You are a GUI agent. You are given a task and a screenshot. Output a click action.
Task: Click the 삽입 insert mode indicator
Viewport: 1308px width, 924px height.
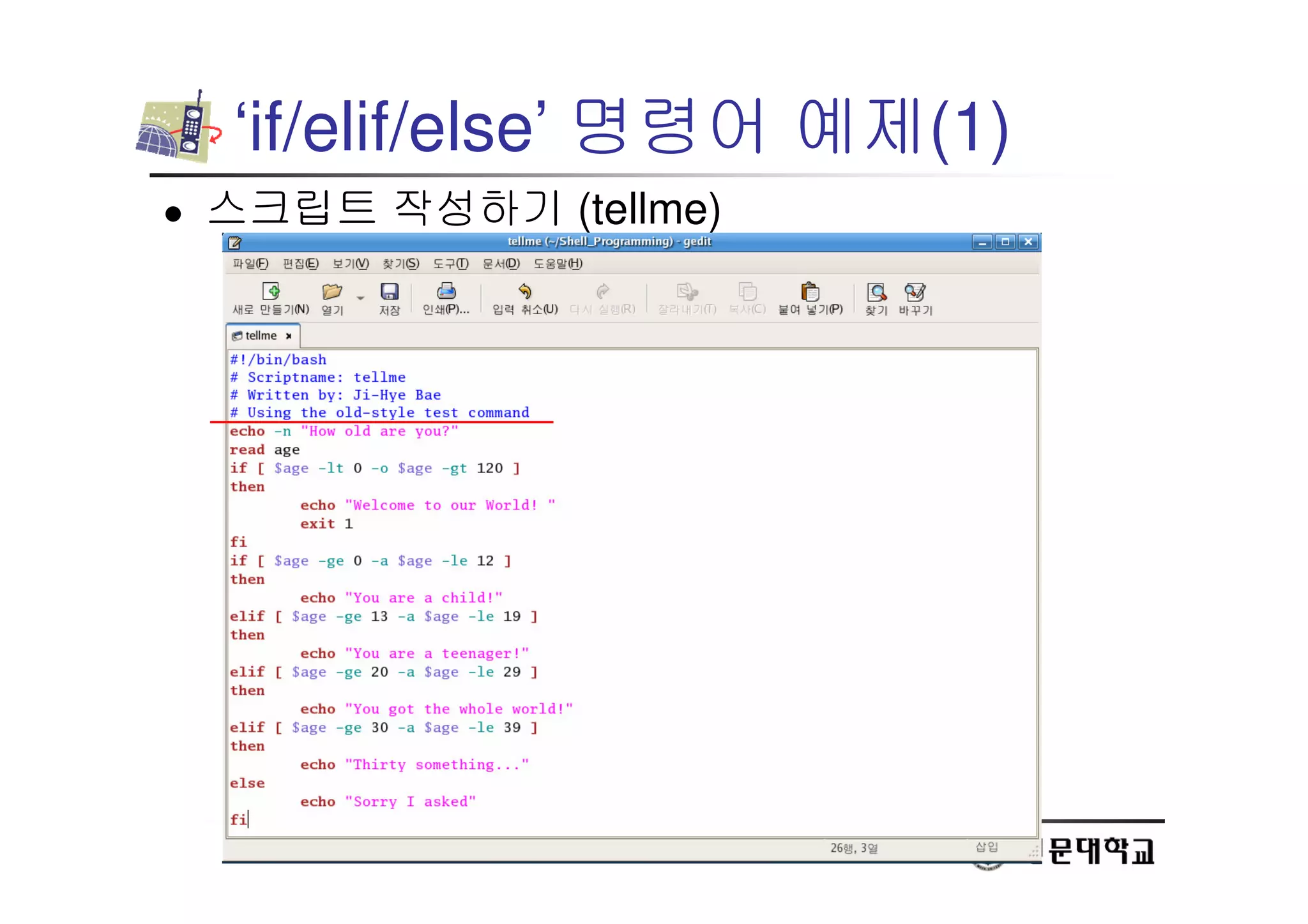click(987, 847)
